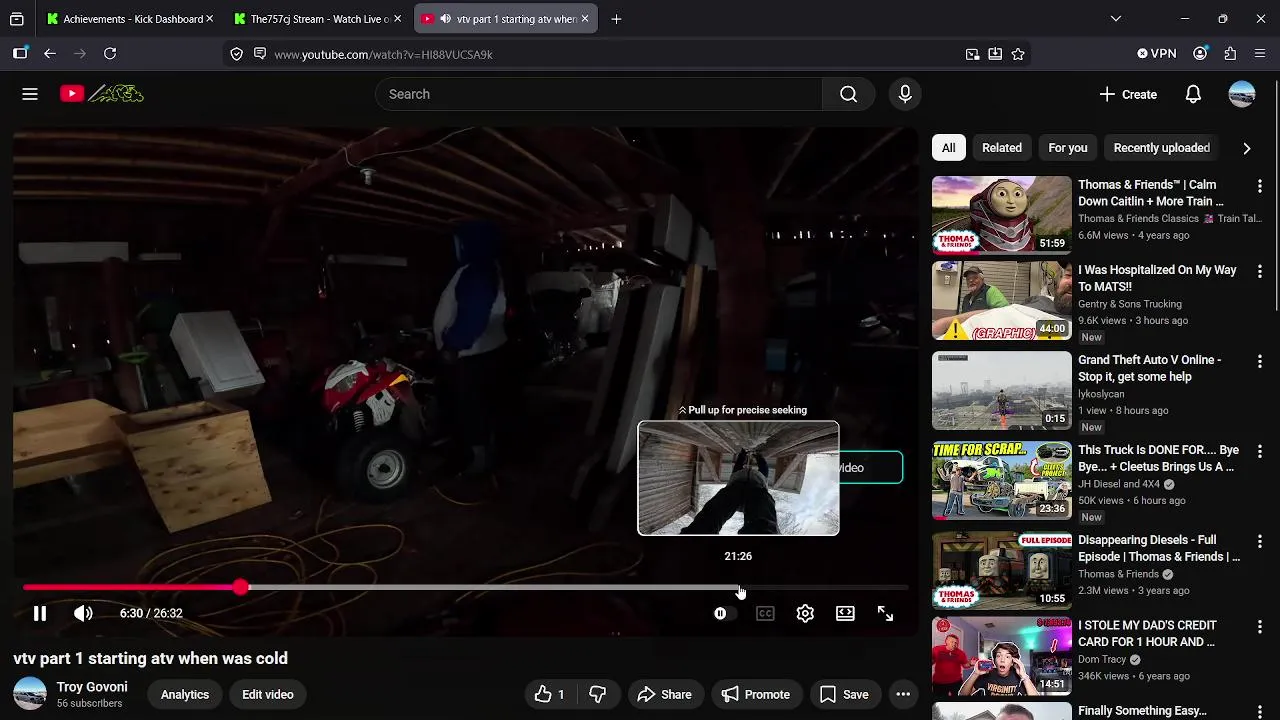This screenshot has height=720, width=1280.
Task: Open 'I Was Hospitalized On My Way To MATS' video
Action: point(1157,278)
